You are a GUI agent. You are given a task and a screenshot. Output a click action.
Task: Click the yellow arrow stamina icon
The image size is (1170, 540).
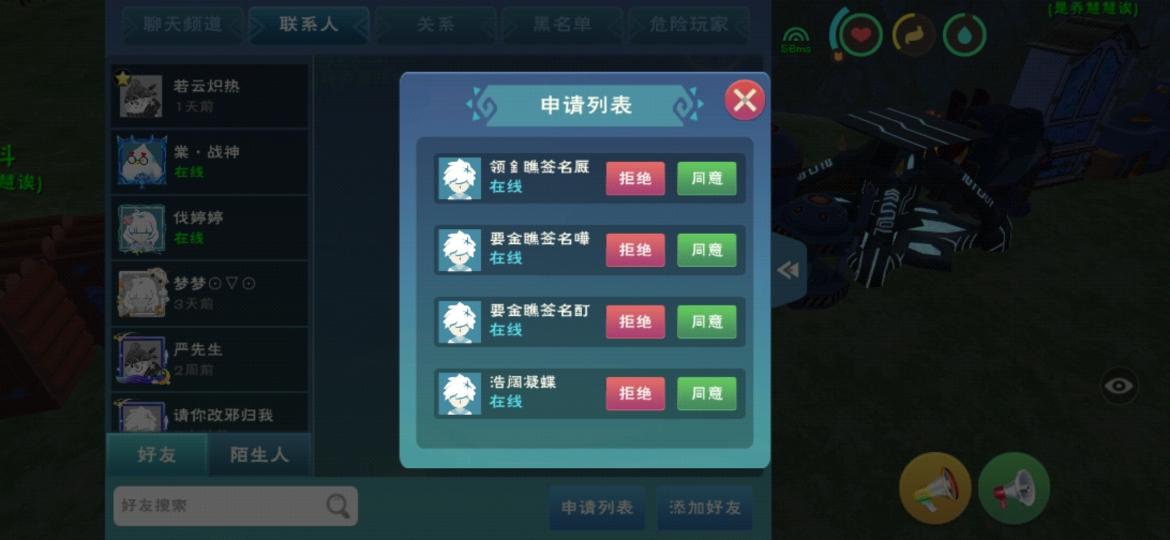point(913,34)
